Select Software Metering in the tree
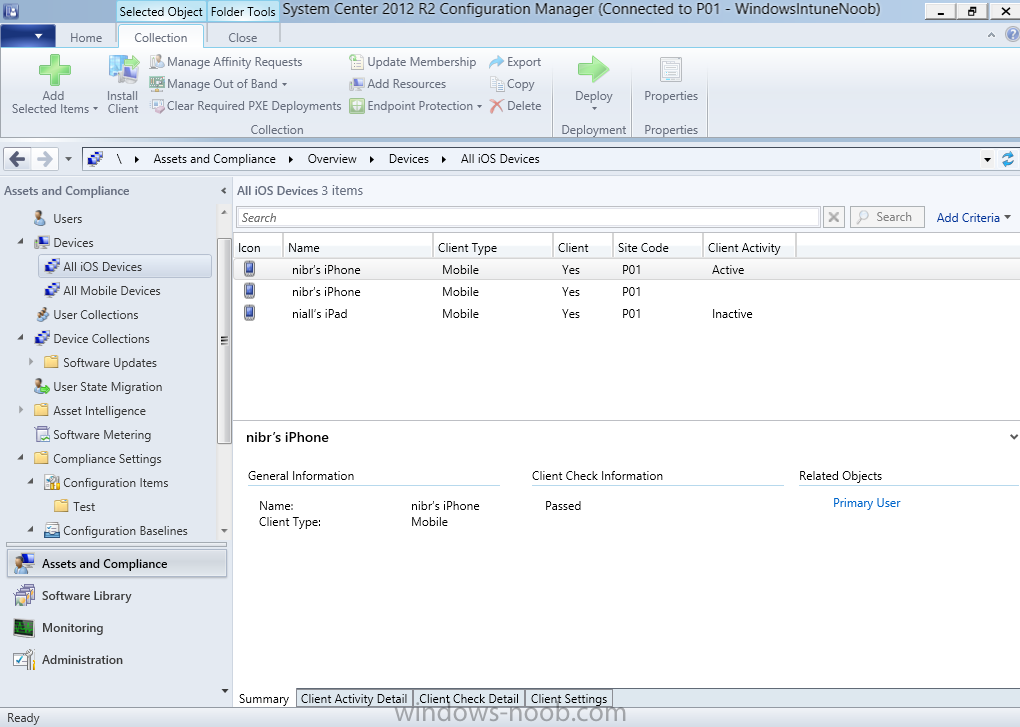The width and height of the screenshot is (1020, 727). [x=94, y=435]
